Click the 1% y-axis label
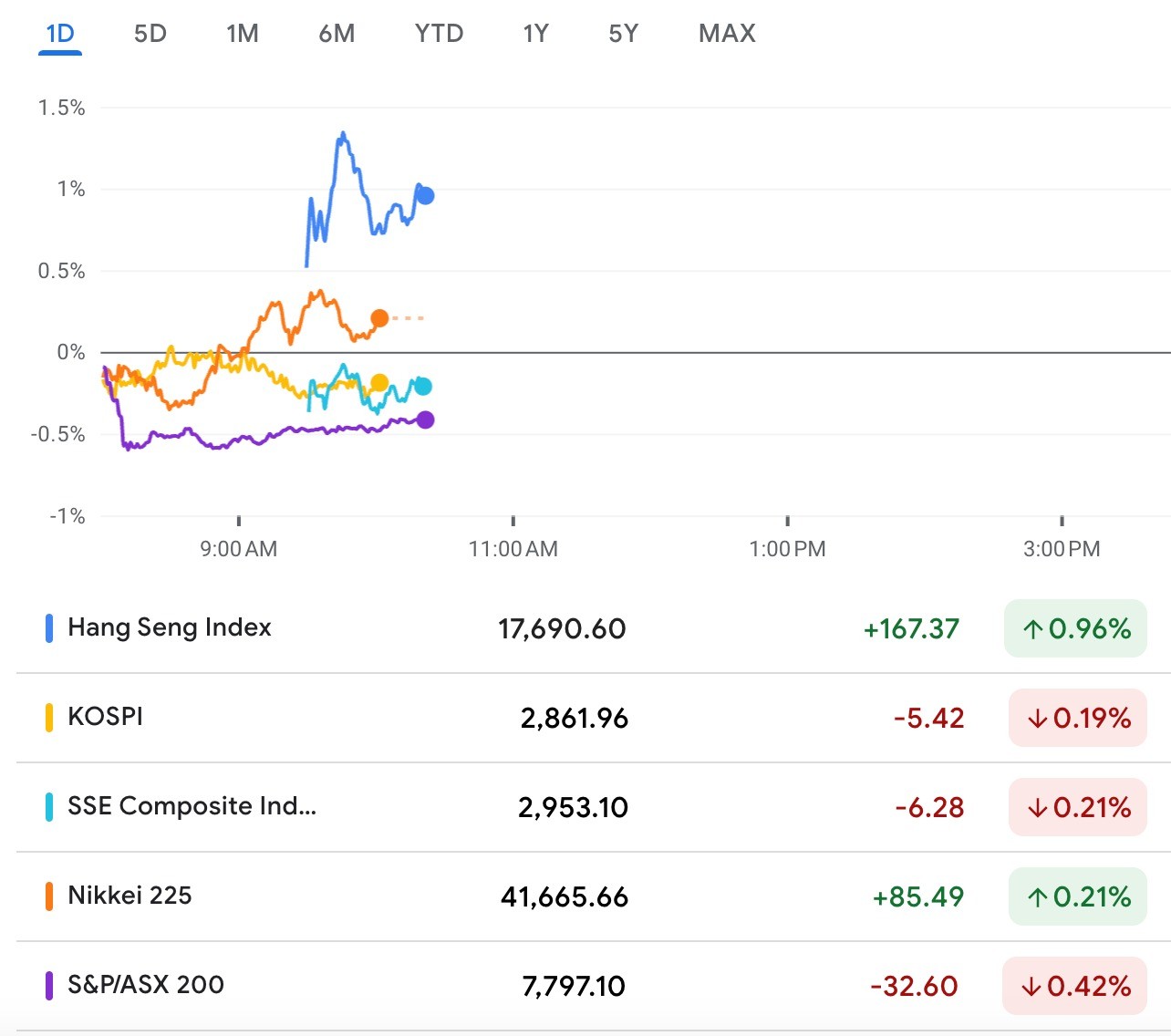The height and width of the screenshot is (1036, 1171). [x=70, y=189]
